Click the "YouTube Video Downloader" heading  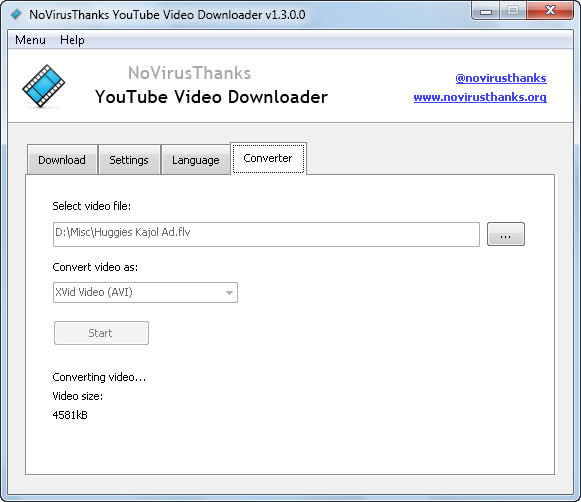(211, 97)
